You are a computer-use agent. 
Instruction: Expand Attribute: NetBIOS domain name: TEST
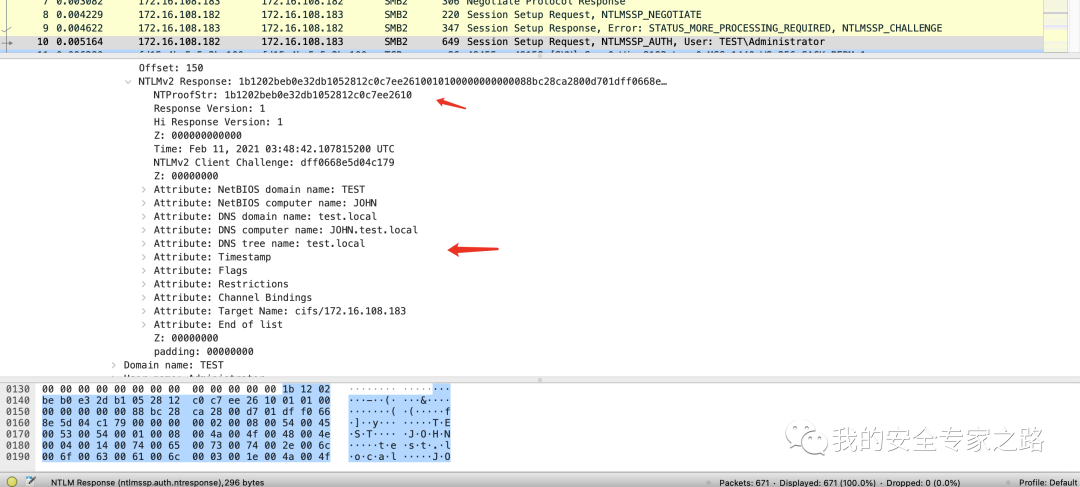[143, 189]
